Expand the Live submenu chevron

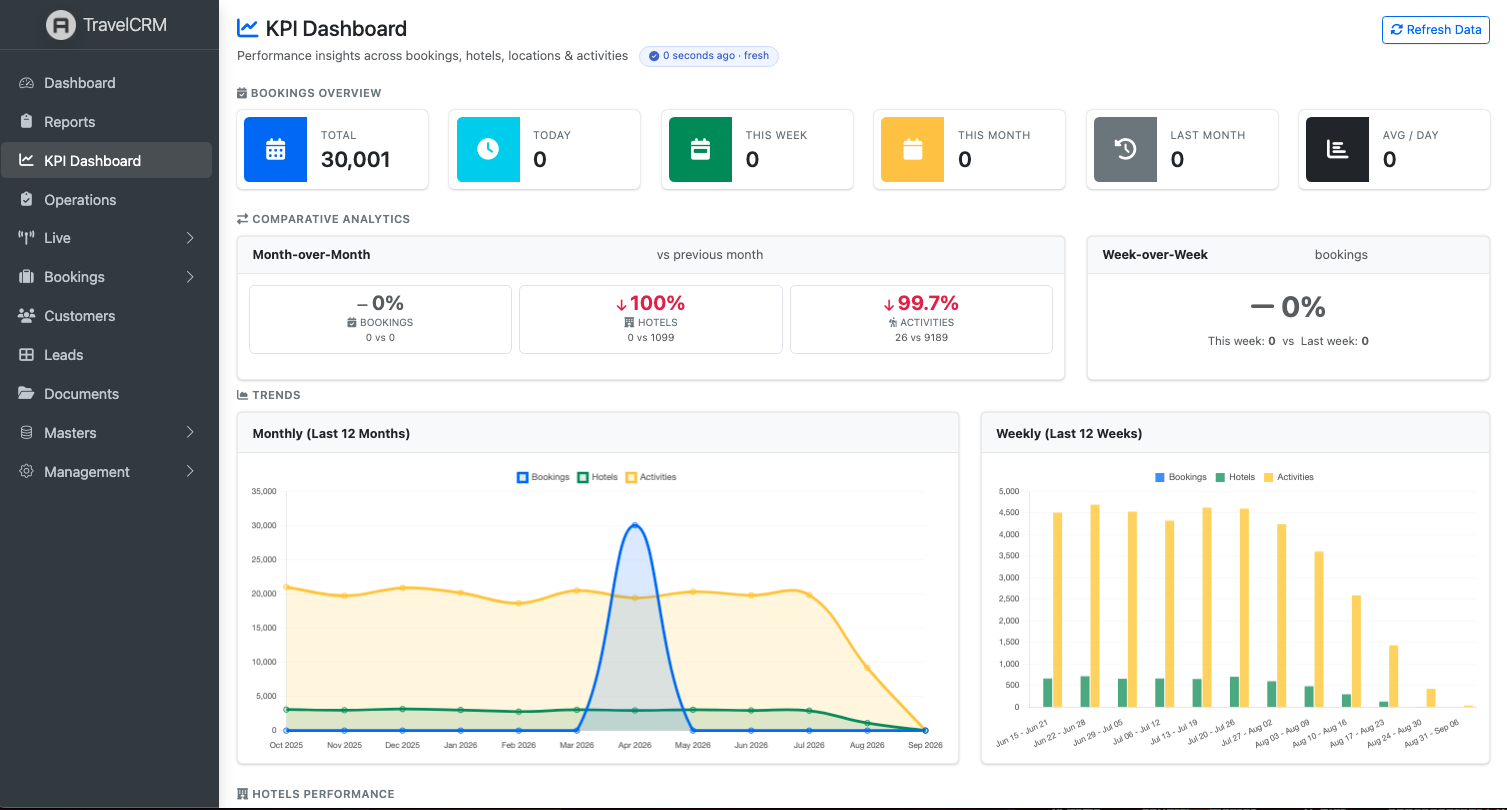point(190,238)
